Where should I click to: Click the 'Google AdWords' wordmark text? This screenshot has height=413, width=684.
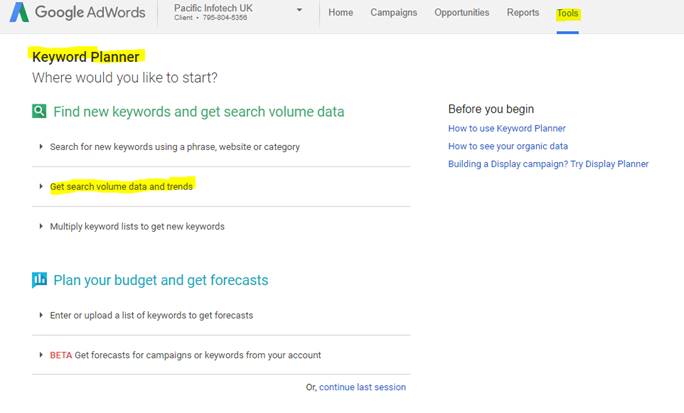pos(90,12)
